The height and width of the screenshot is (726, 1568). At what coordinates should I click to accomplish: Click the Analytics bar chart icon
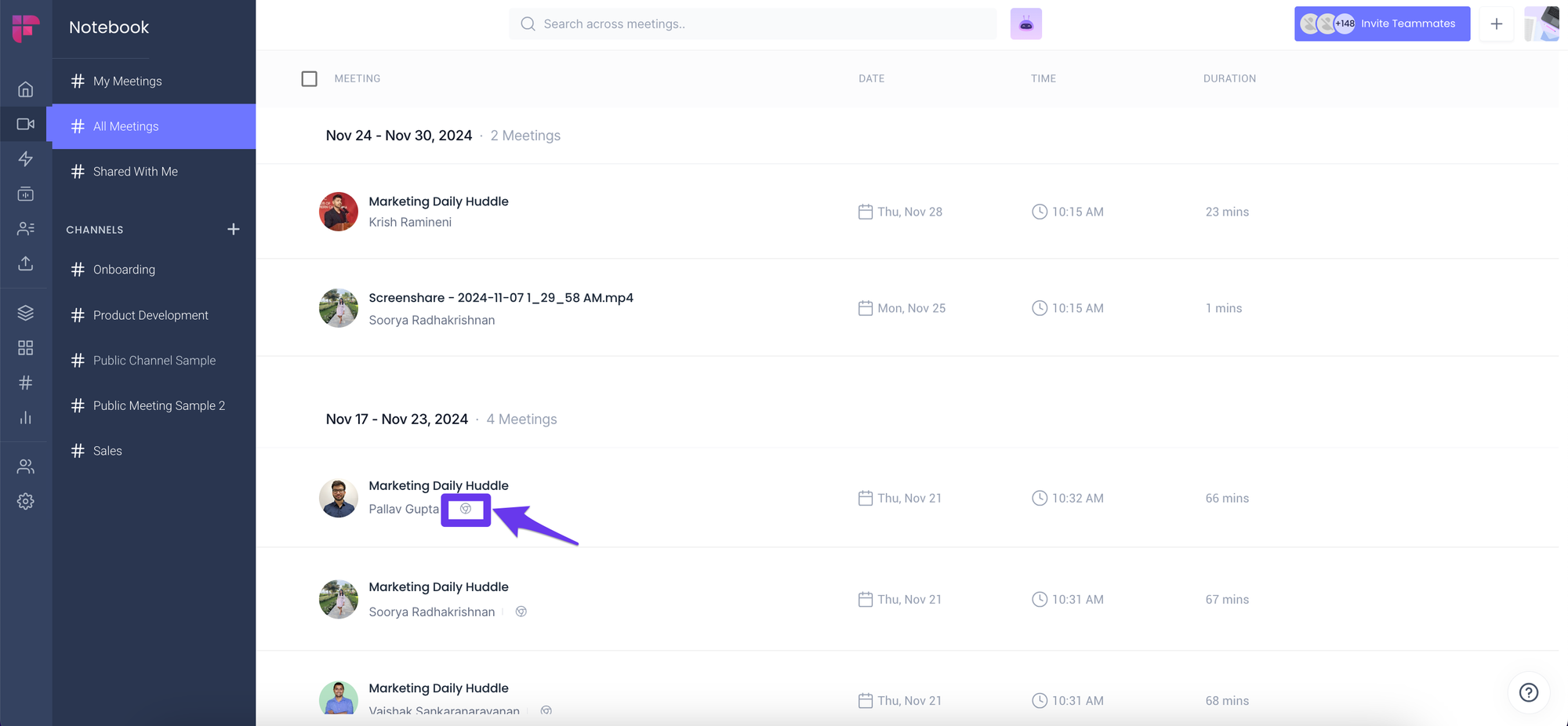tap(26, 417)
